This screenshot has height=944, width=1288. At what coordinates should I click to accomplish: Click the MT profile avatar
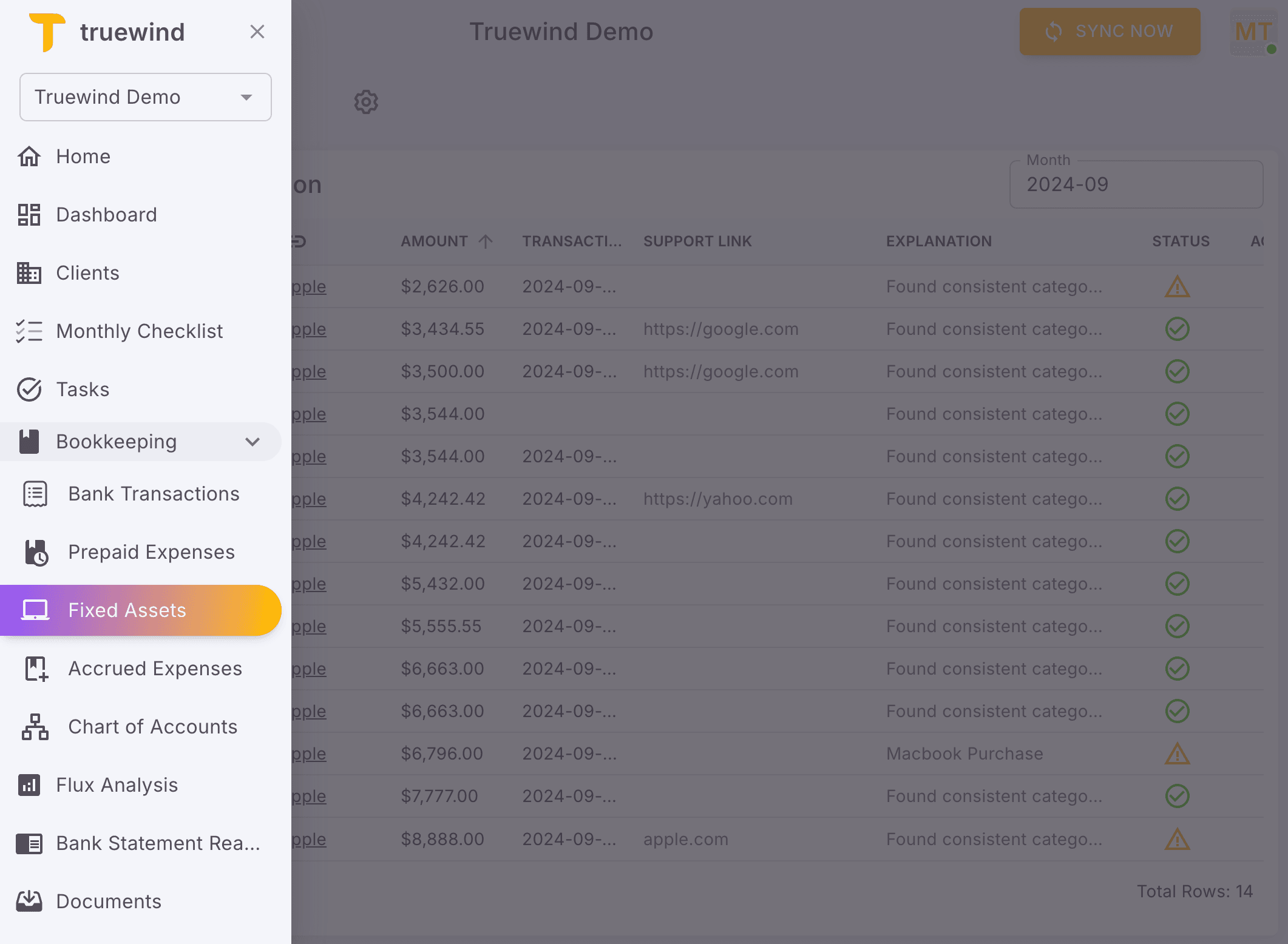click(x=1252, y=32)
